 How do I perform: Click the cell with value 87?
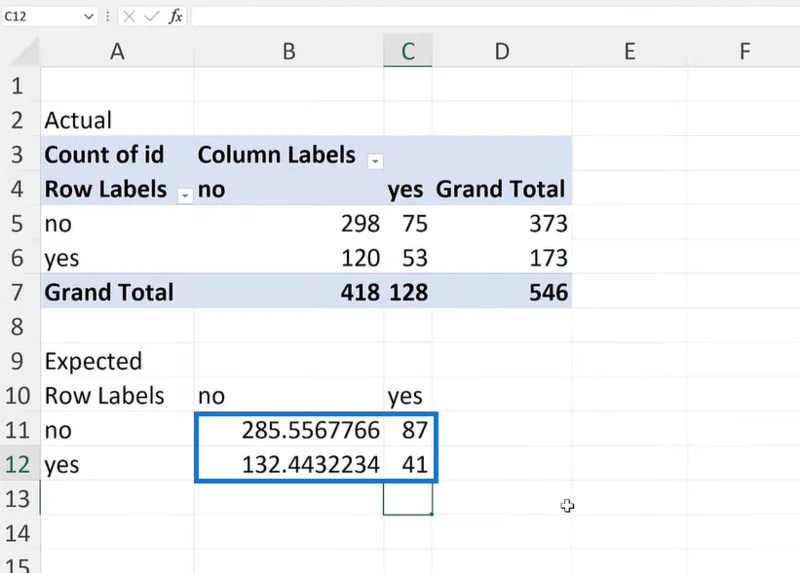408,430
